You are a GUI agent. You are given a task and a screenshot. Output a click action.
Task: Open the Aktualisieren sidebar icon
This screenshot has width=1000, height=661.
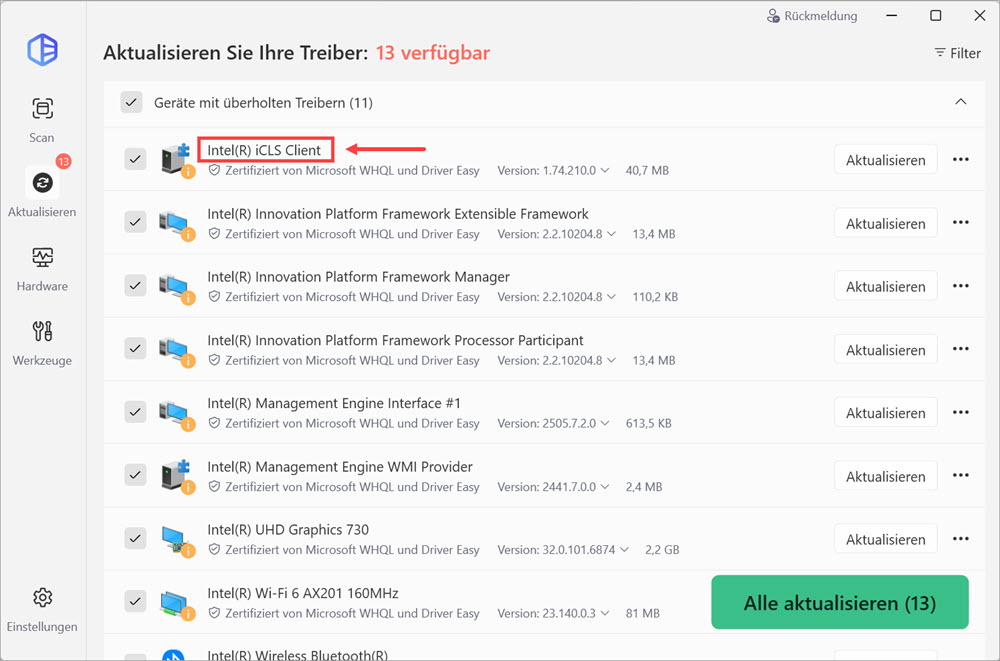click(x=43, y=182)
